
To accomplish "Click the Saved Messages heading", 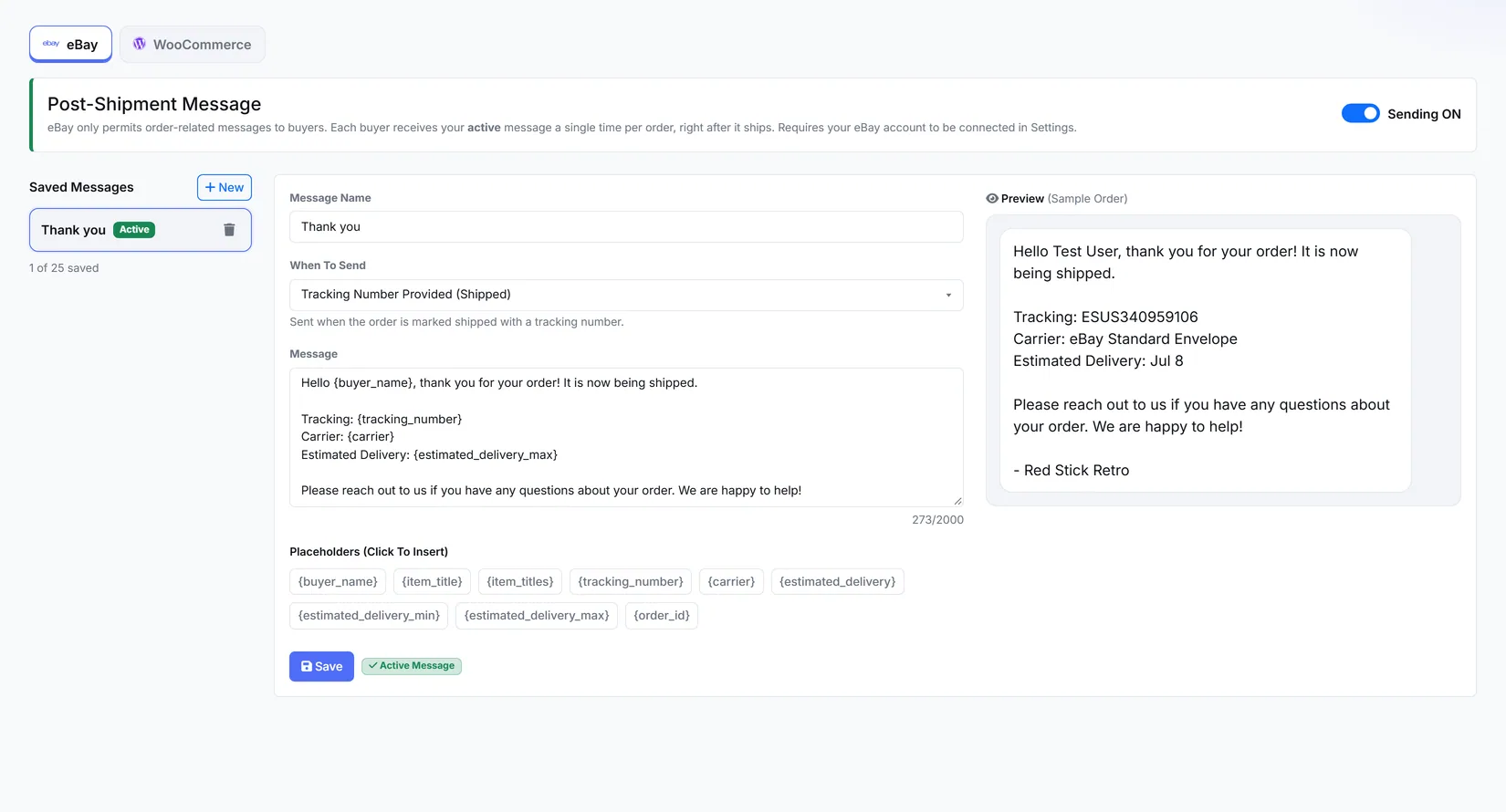I will [x=81, y=187].
